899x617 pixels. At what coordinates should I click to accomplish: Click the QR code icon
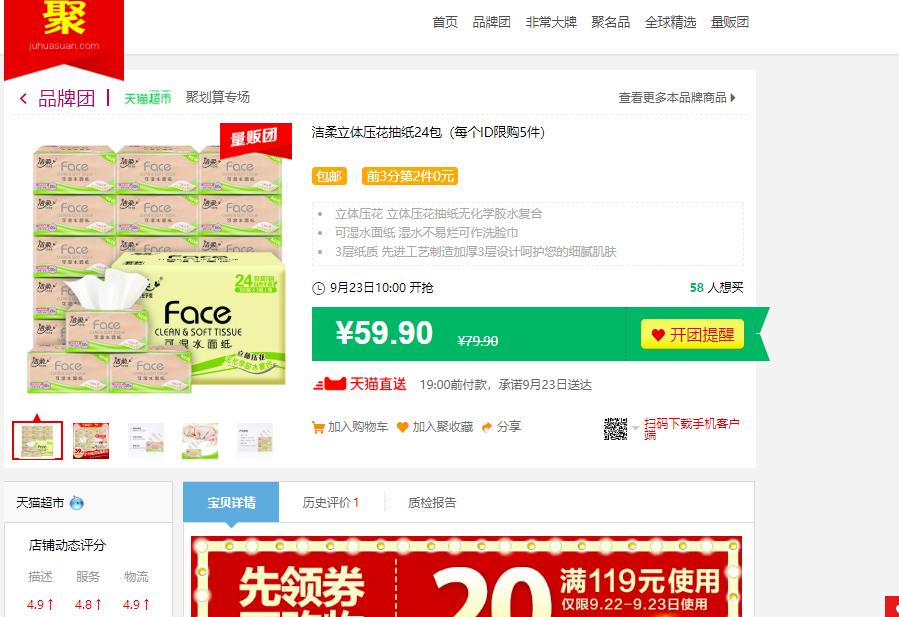click(615, 429)
